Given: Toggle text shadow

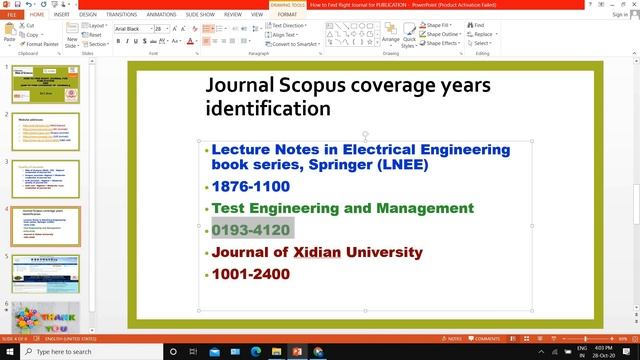Looking at the screenshot, I should [x=144, y=41].
